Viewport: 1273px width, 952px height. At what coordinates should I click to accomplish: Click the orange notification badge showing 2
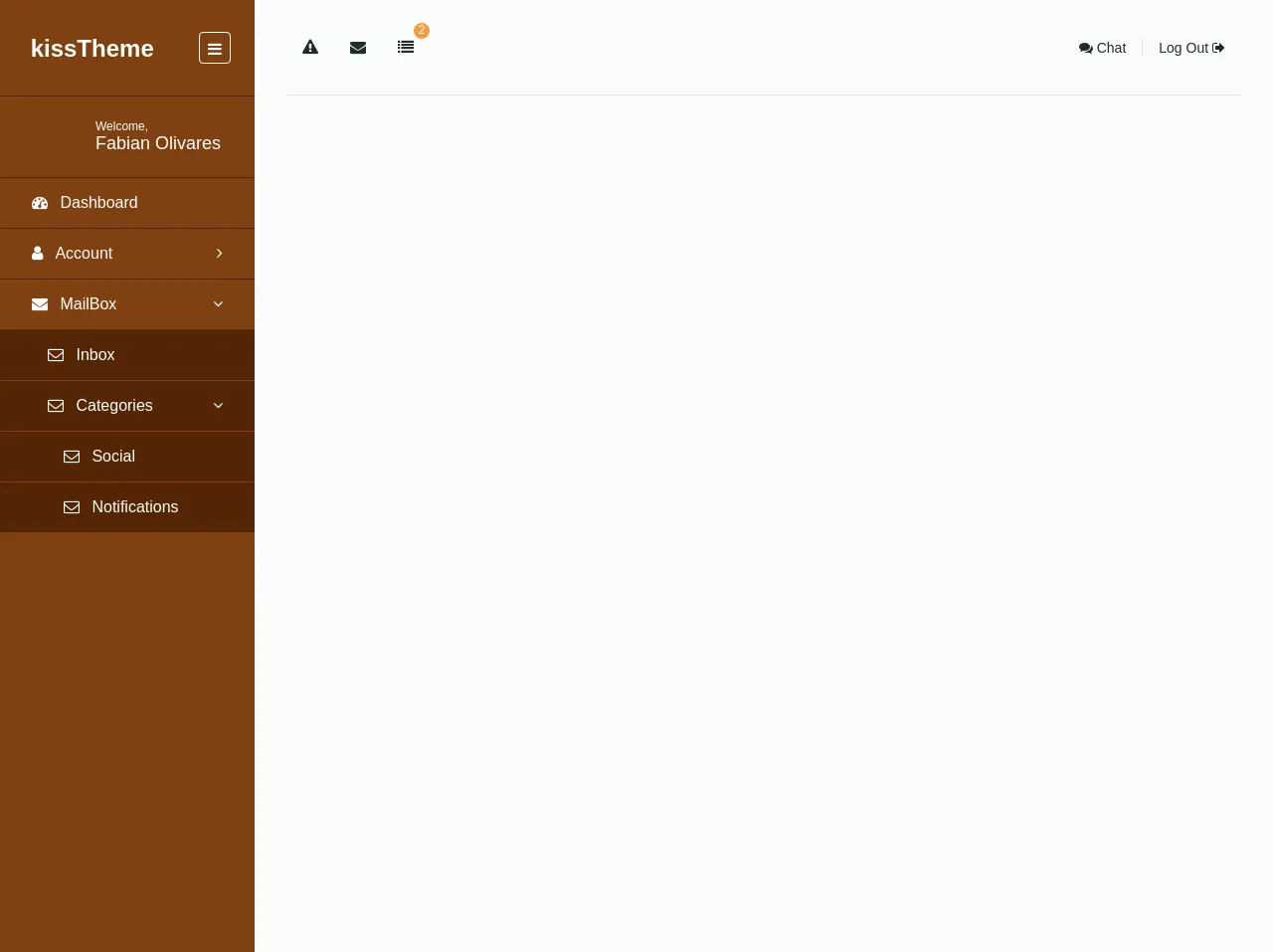422,31
